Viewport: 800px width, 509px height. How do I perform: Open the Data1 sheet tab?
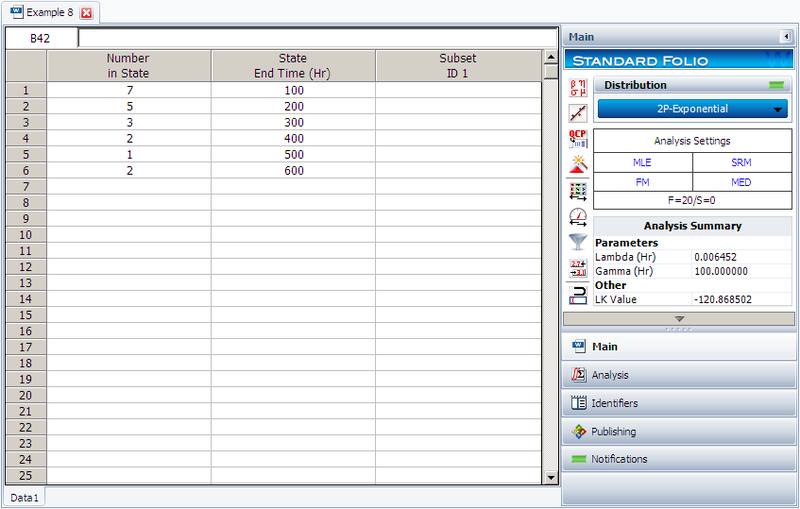24,497
